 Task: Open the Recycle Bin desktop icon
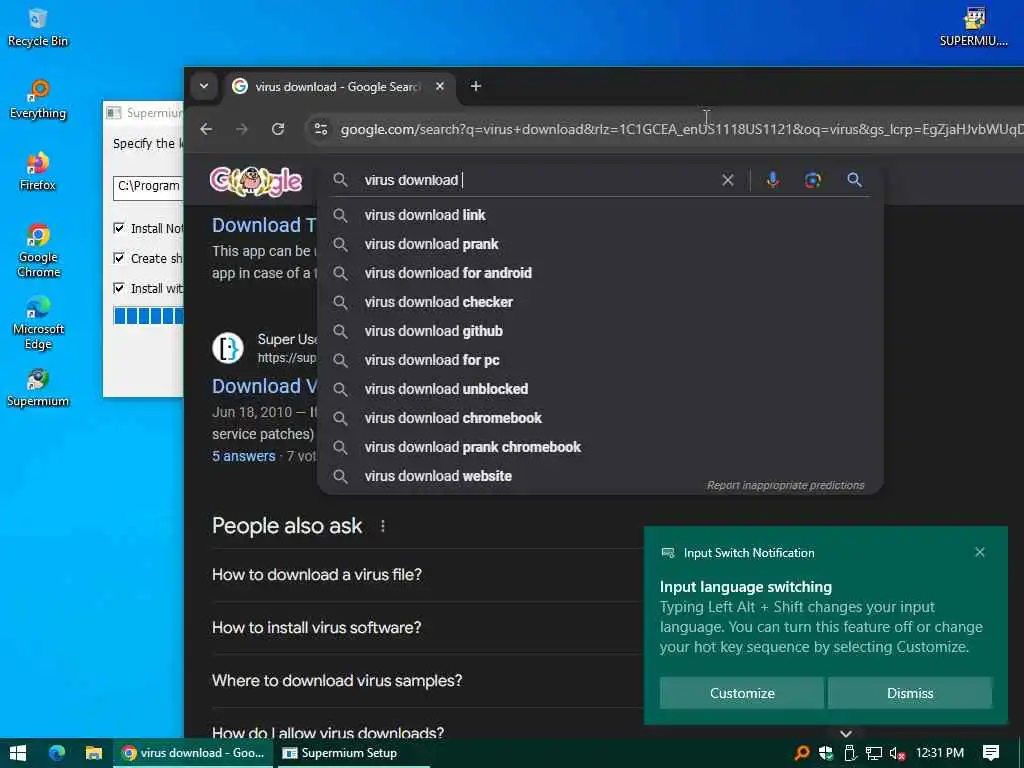[x=38, y=27]
